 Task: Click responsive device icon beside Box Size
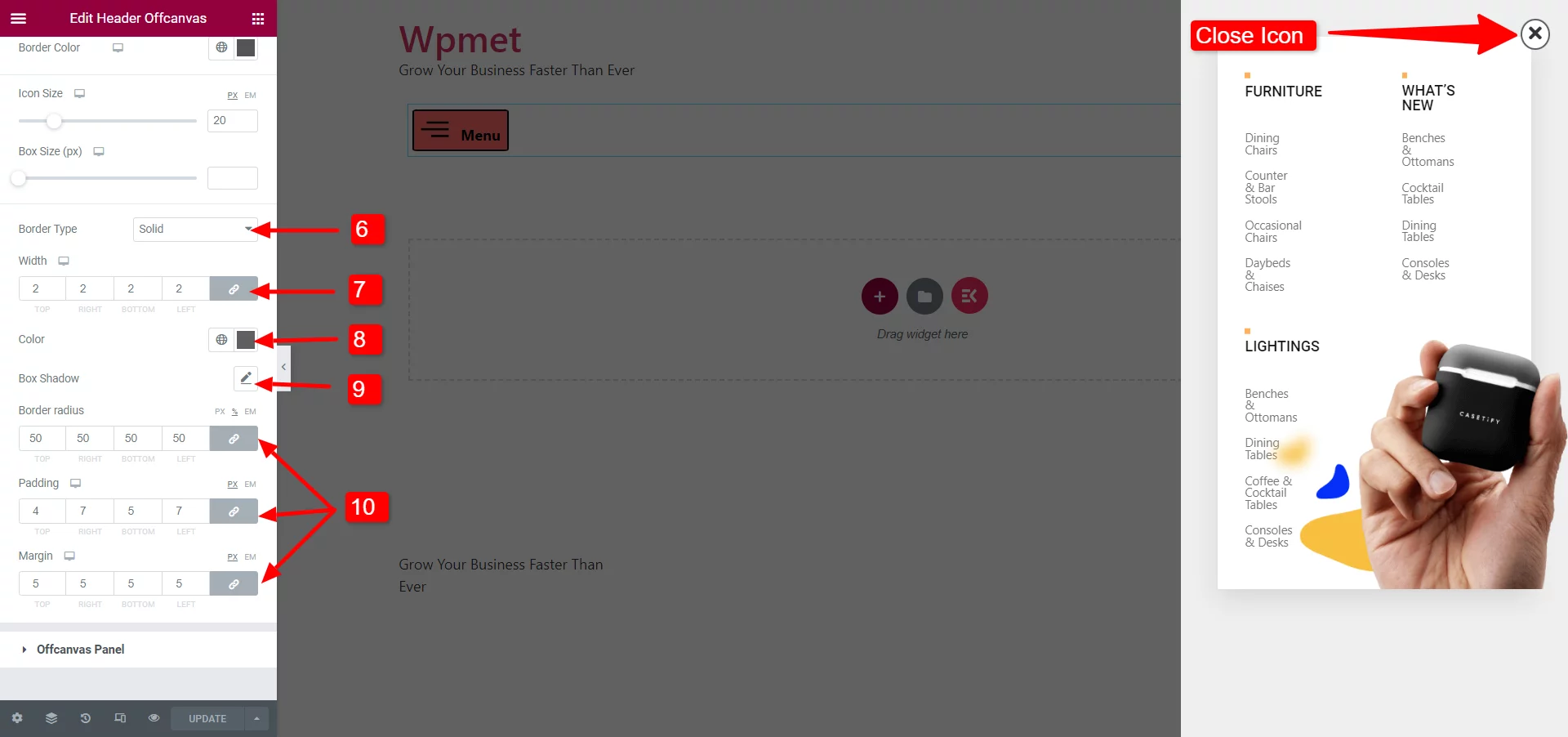pos(99,151)
